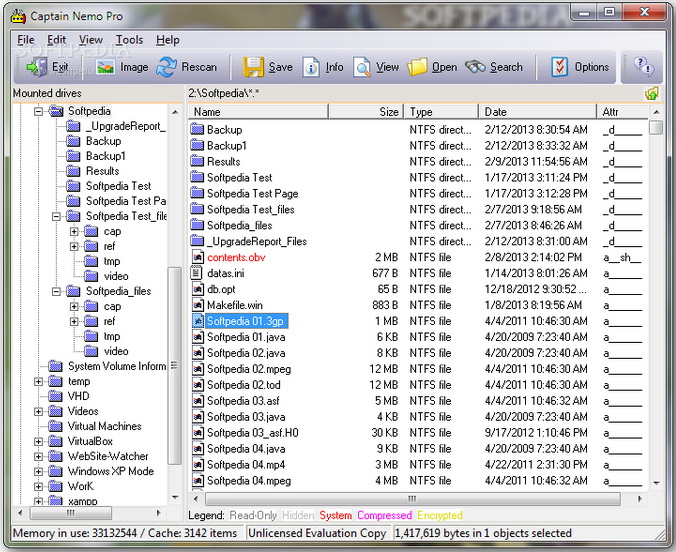Click the Makefile.win file icon

(197, 305)
